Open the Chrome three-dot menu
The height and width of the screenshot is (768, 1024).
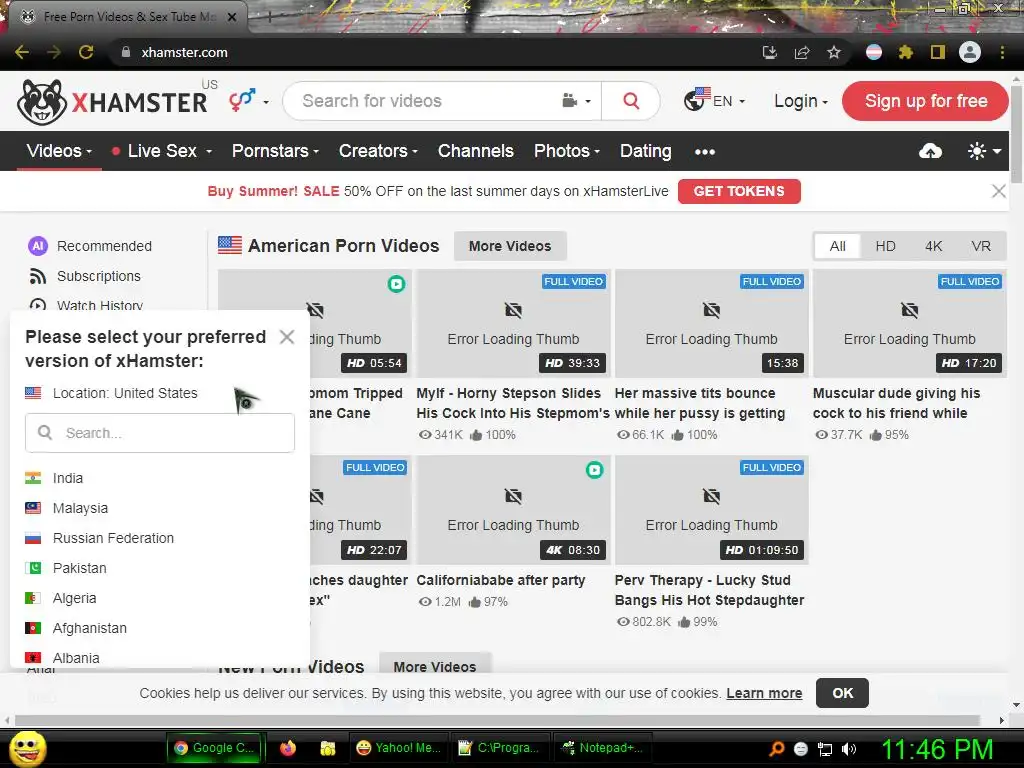[1002, 52]
